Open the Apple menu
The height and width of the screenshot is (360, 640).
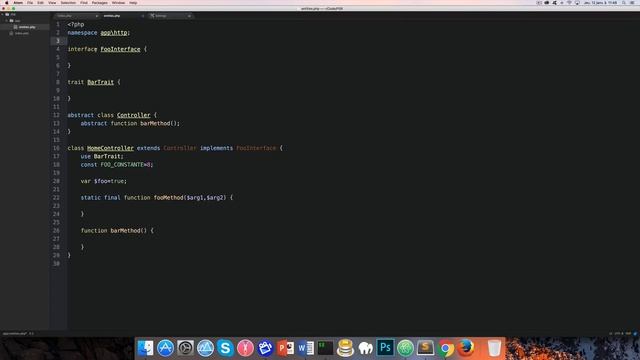(x=7, y=3)
